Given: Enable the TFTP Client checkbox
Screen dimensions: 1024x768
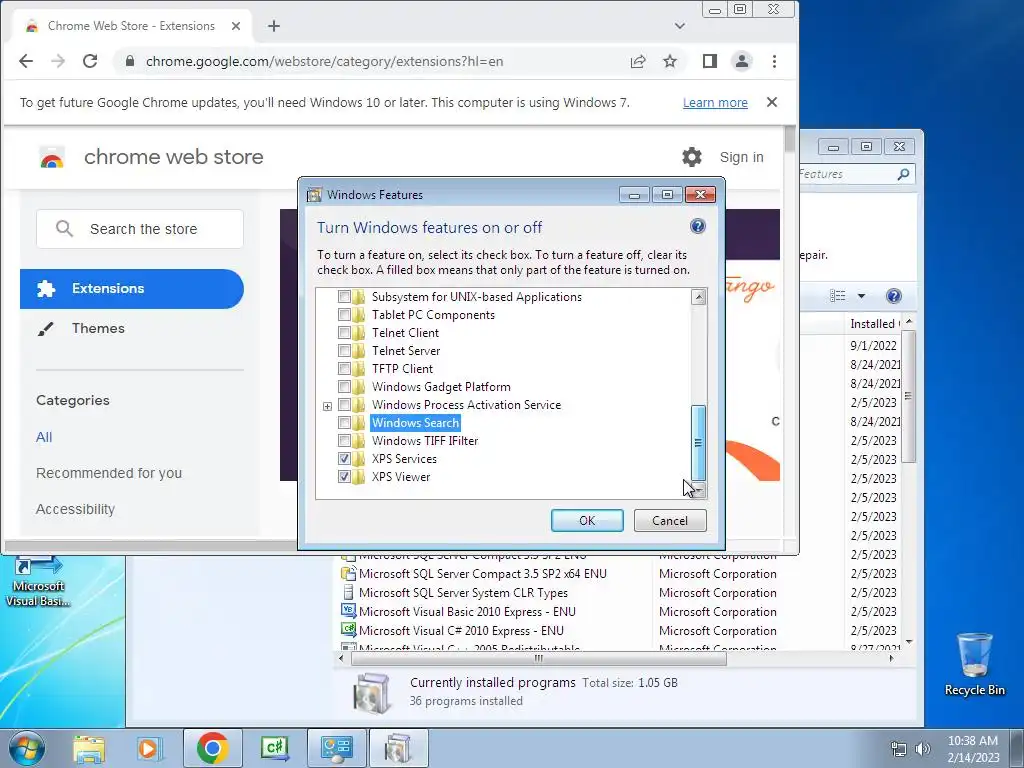Looking at the screenshot, I should (344, 368).
